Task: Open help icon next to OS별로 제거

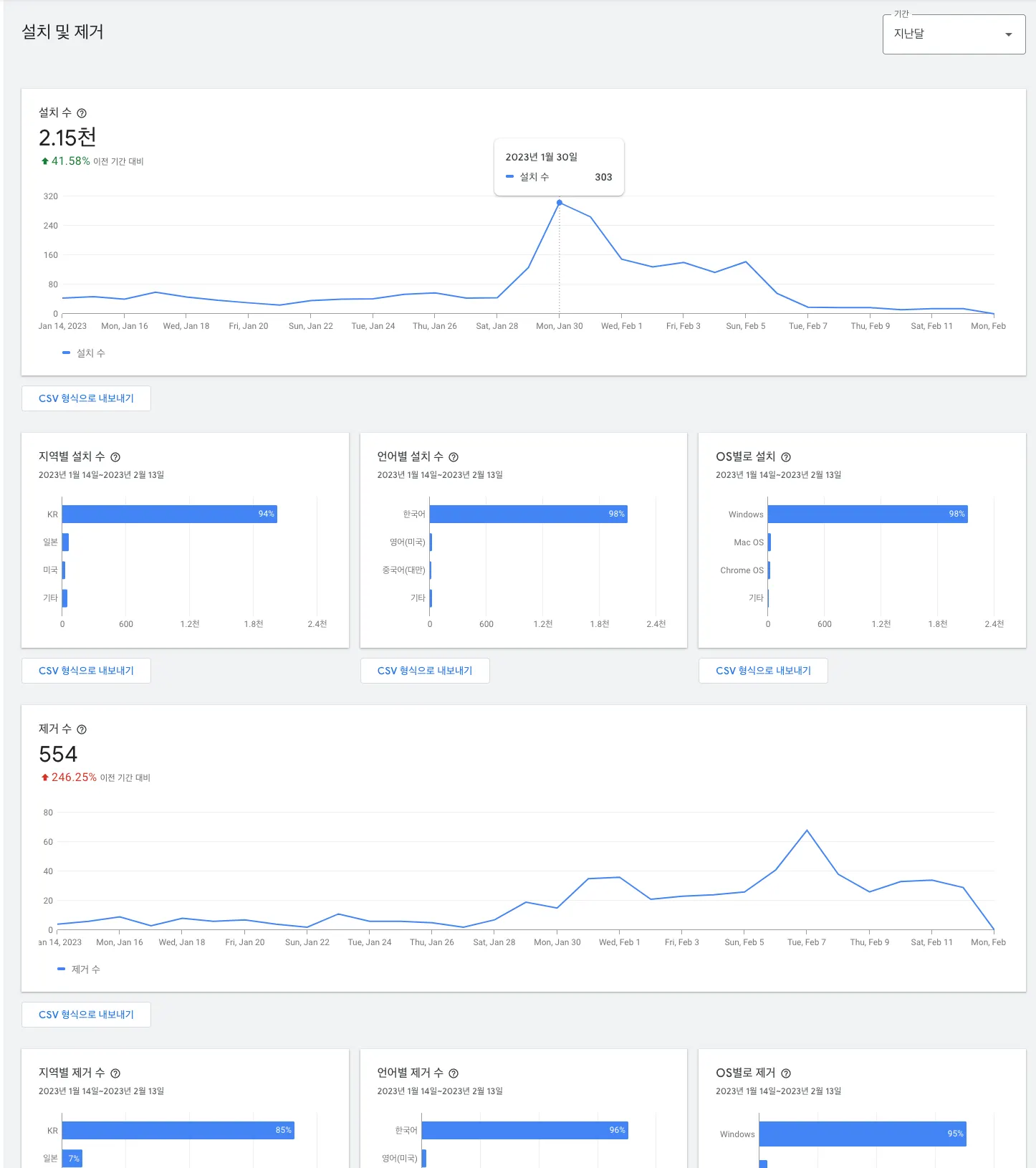Action: [x=786, y=1073]
